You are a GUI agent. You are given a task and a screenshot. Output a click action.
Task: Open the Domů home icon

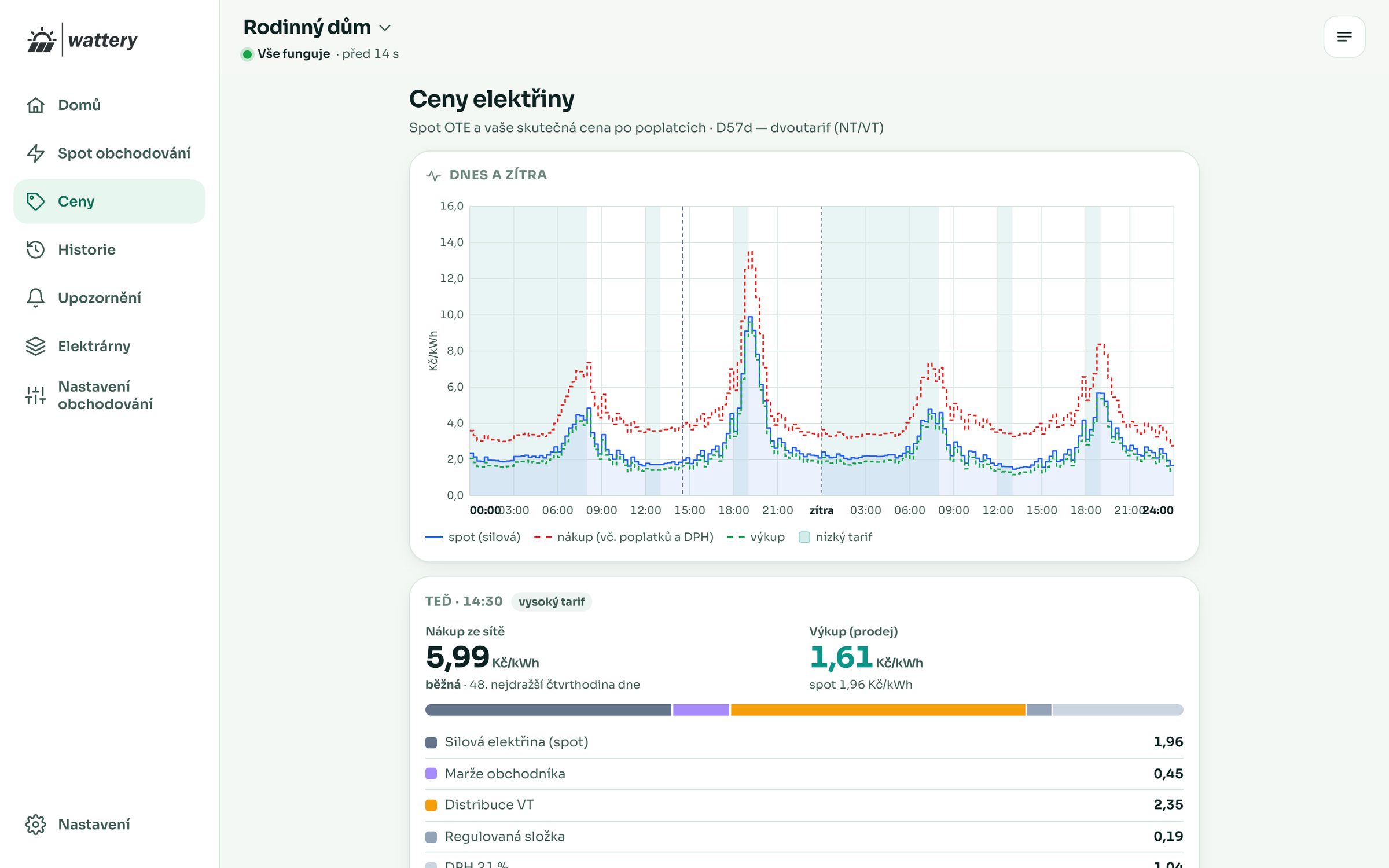pos(36,105)
